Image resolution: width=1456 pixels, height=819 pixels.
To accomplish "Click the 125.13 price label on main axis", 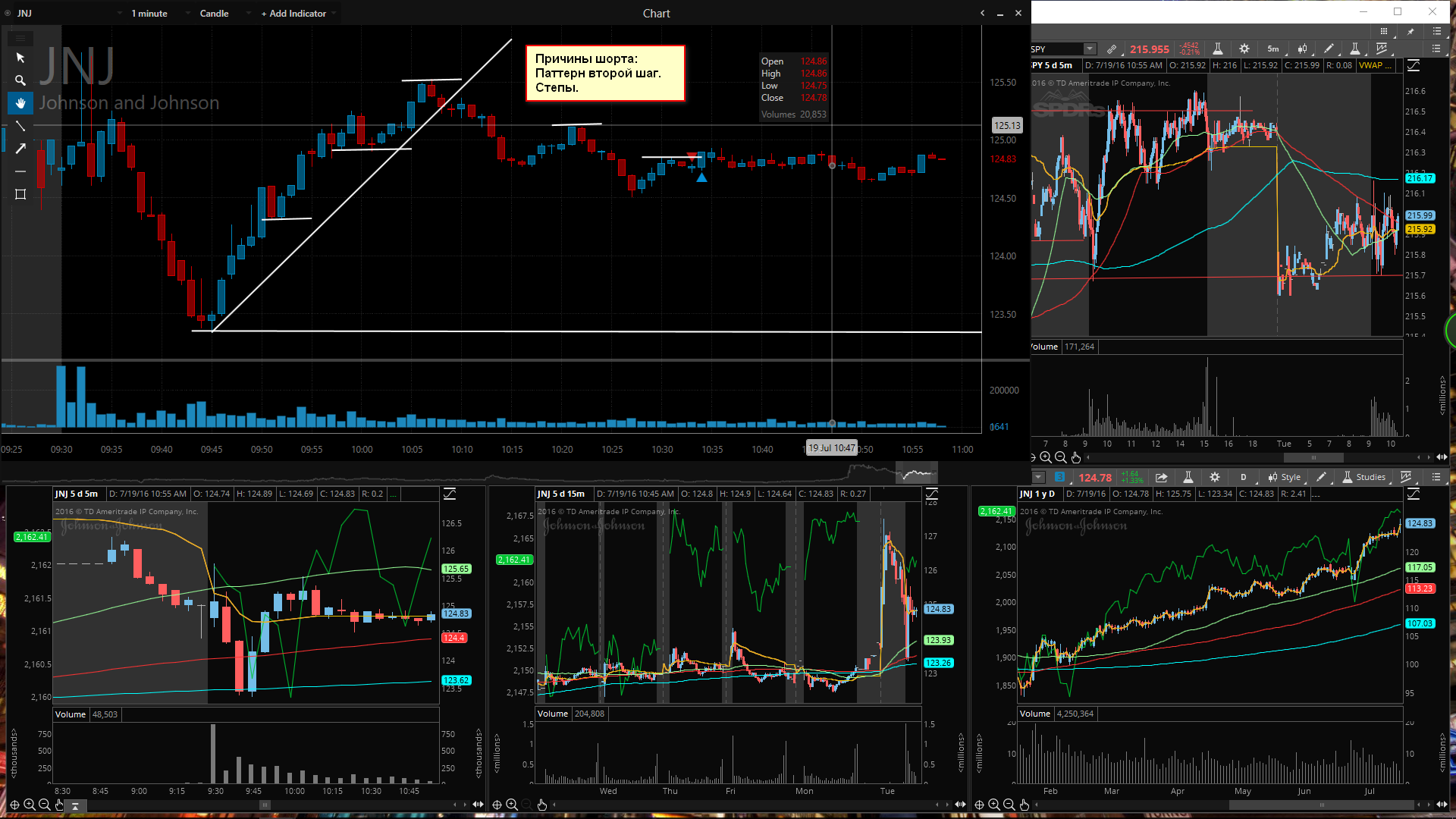I will [1007, 125].
